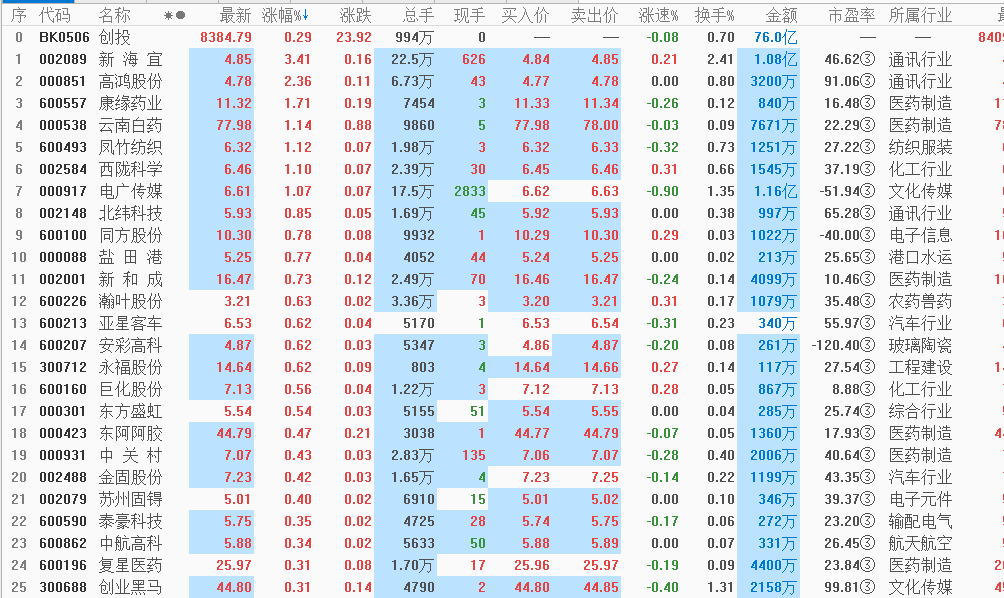1004x598 pixels.
Task: Click 现手 value 2833 for 电广传媒
Action: pos(470,191)
